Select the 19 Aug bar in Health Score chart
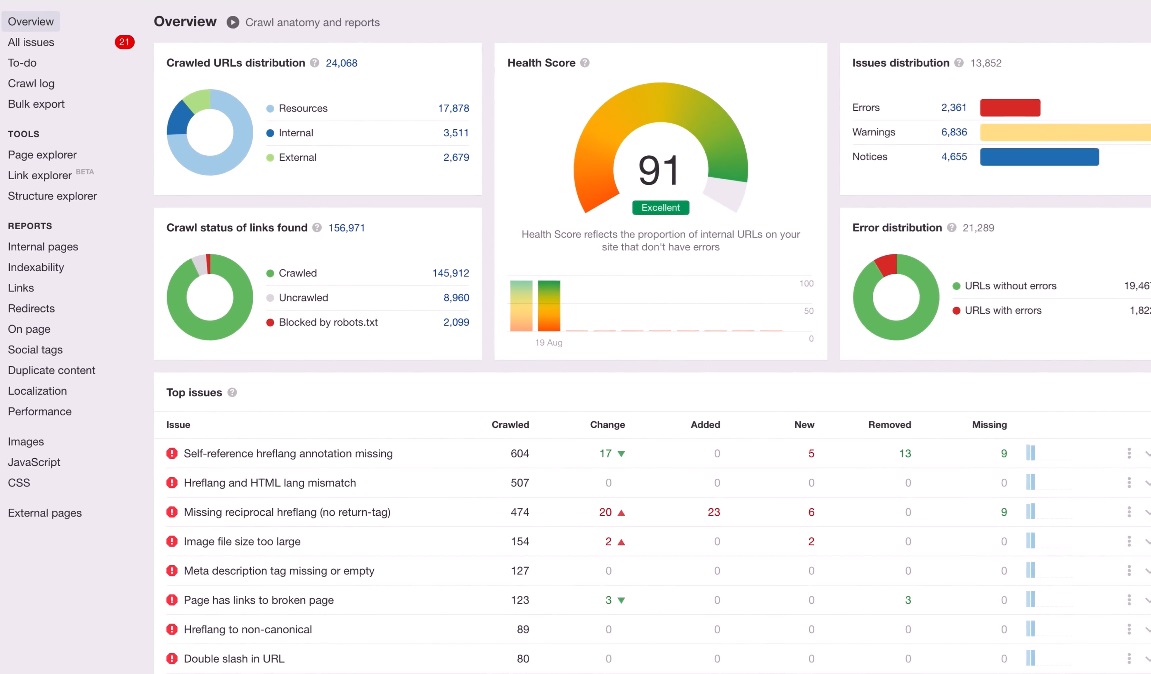The height and width of the screenshot is (674, 1151). point(548,305)
